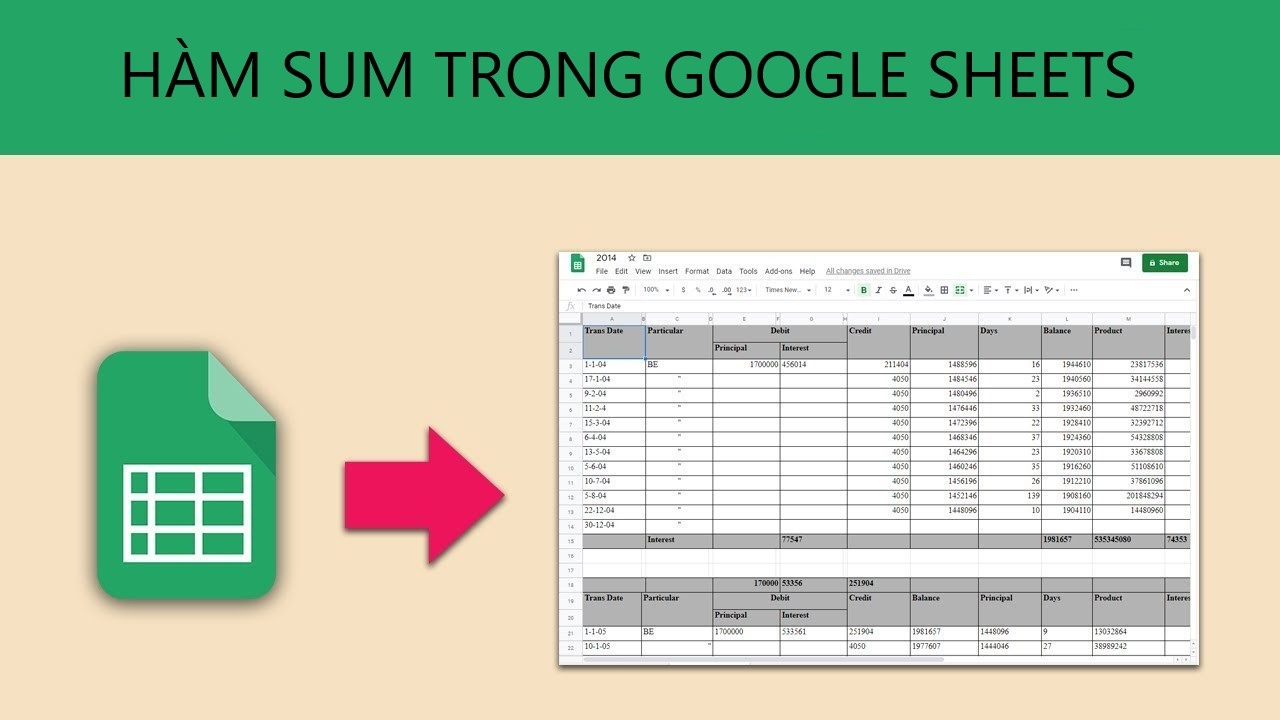
Task: Merge cells using toolbar button
Action: 960,290
